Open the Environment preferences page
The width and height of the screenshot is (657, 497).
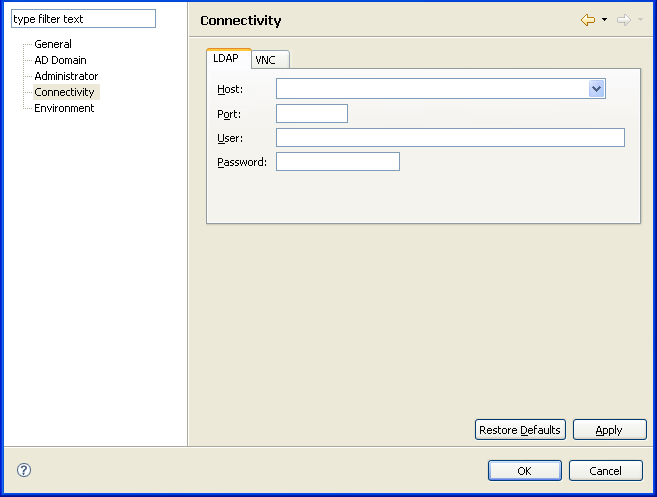click(64, 108)
